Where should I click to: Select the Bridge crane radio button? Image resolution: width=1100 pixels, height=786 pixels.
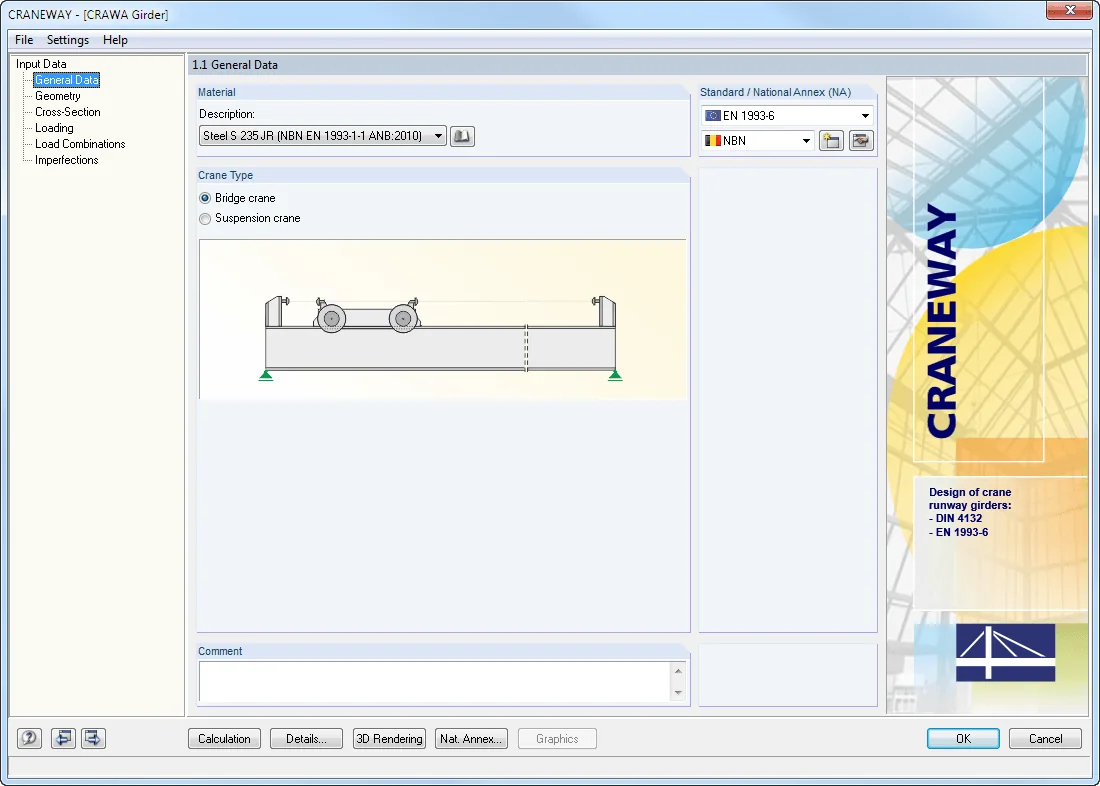pos(205,199)
